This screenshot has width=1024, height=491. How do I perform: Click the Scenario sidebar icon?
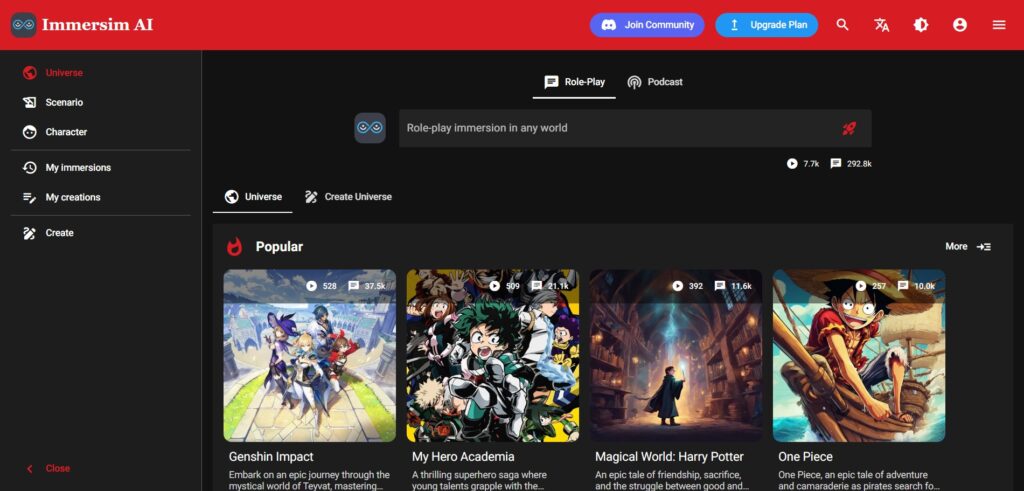click(29, 103)
